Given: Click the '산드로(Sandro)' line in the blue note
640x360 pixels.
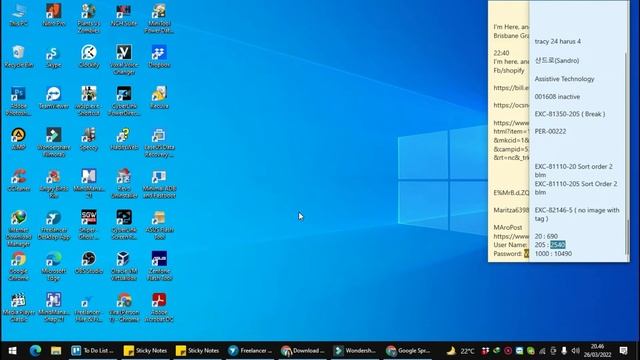Looking at the screenshot, I should (x=557, y=60).
